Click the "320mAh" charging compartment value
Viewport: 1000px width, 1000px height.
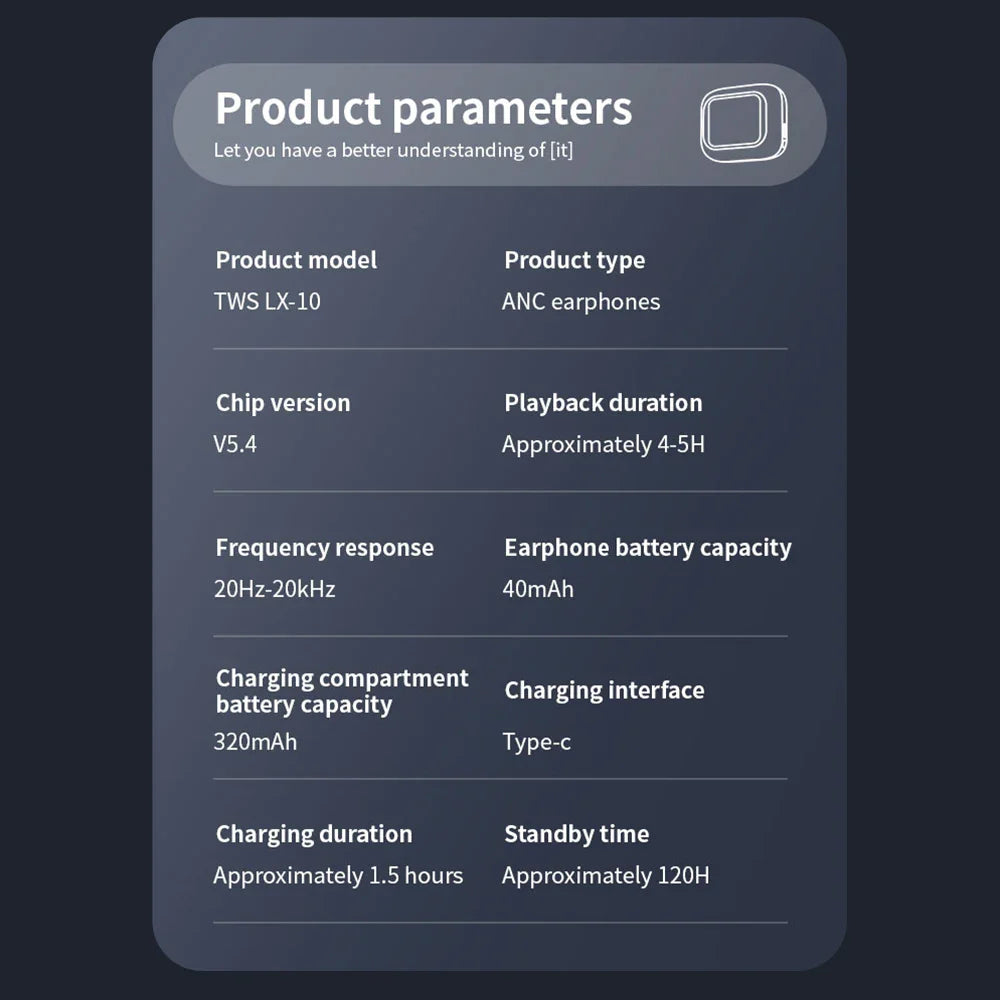point(255,742)
